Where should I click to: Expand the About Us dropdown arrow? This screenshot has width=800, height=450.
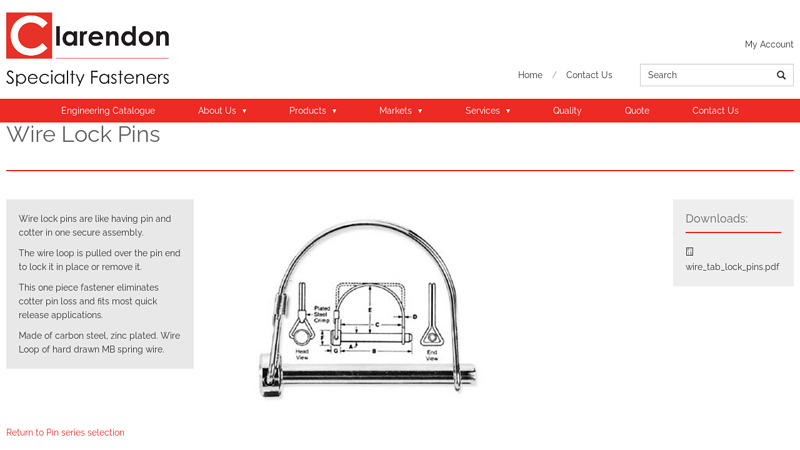click(x=244, y=111)
